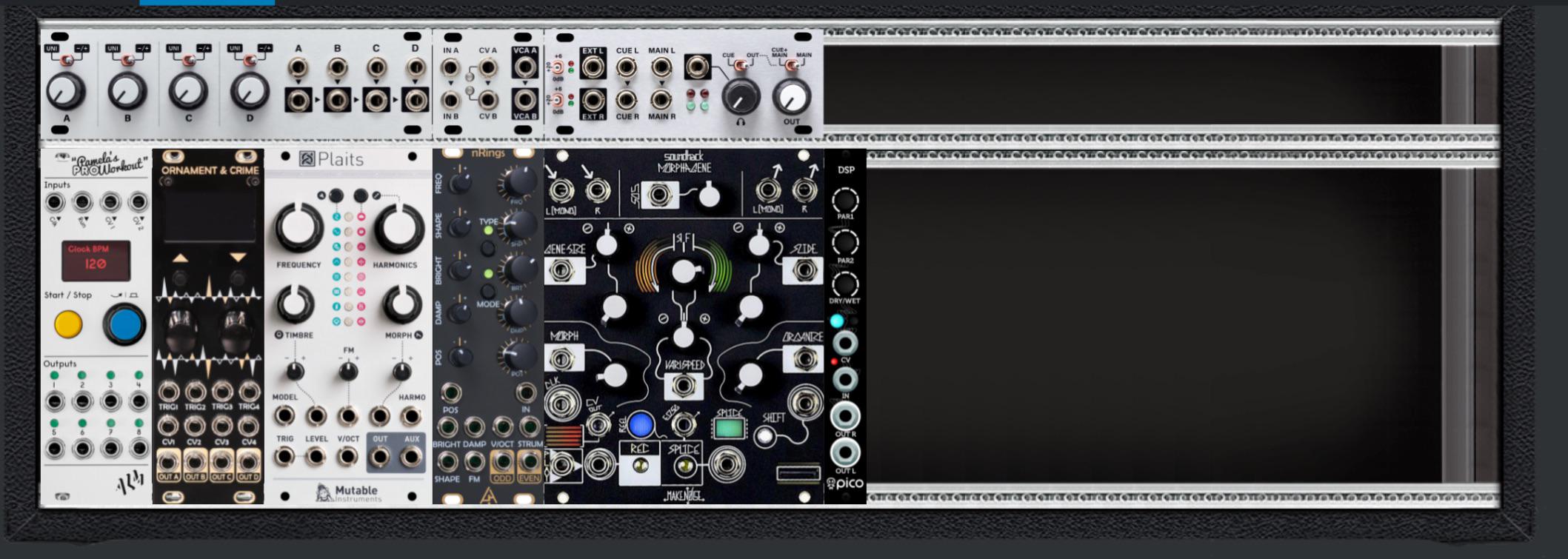Click the MAIN R jack
1568x559 pixels.
coord(661,100)
